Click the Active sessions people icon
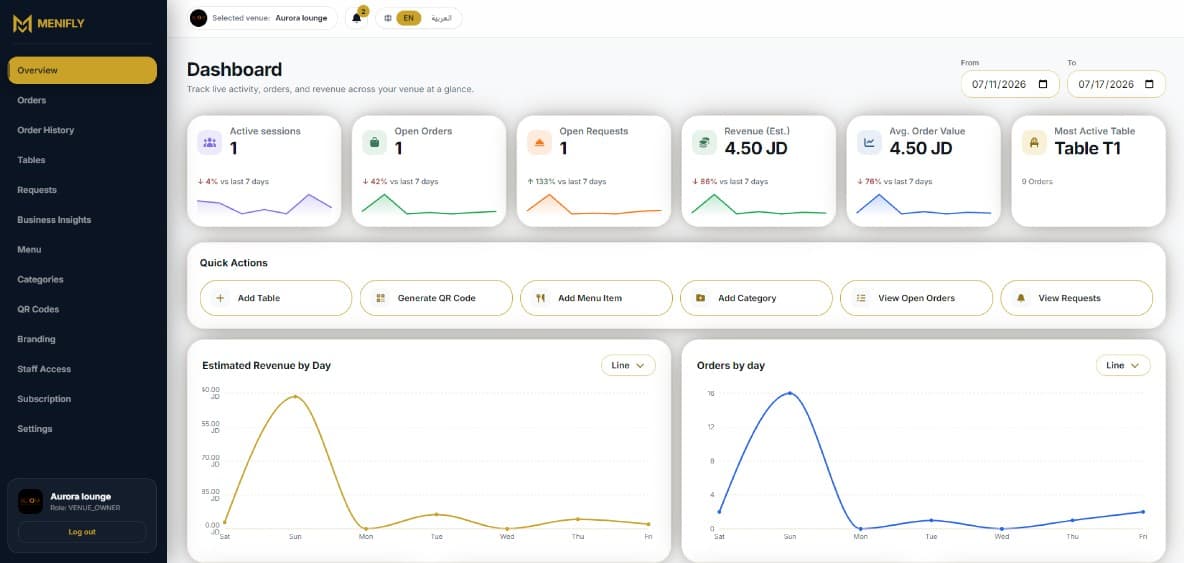Screen dimensions: 1184x563 209,142
